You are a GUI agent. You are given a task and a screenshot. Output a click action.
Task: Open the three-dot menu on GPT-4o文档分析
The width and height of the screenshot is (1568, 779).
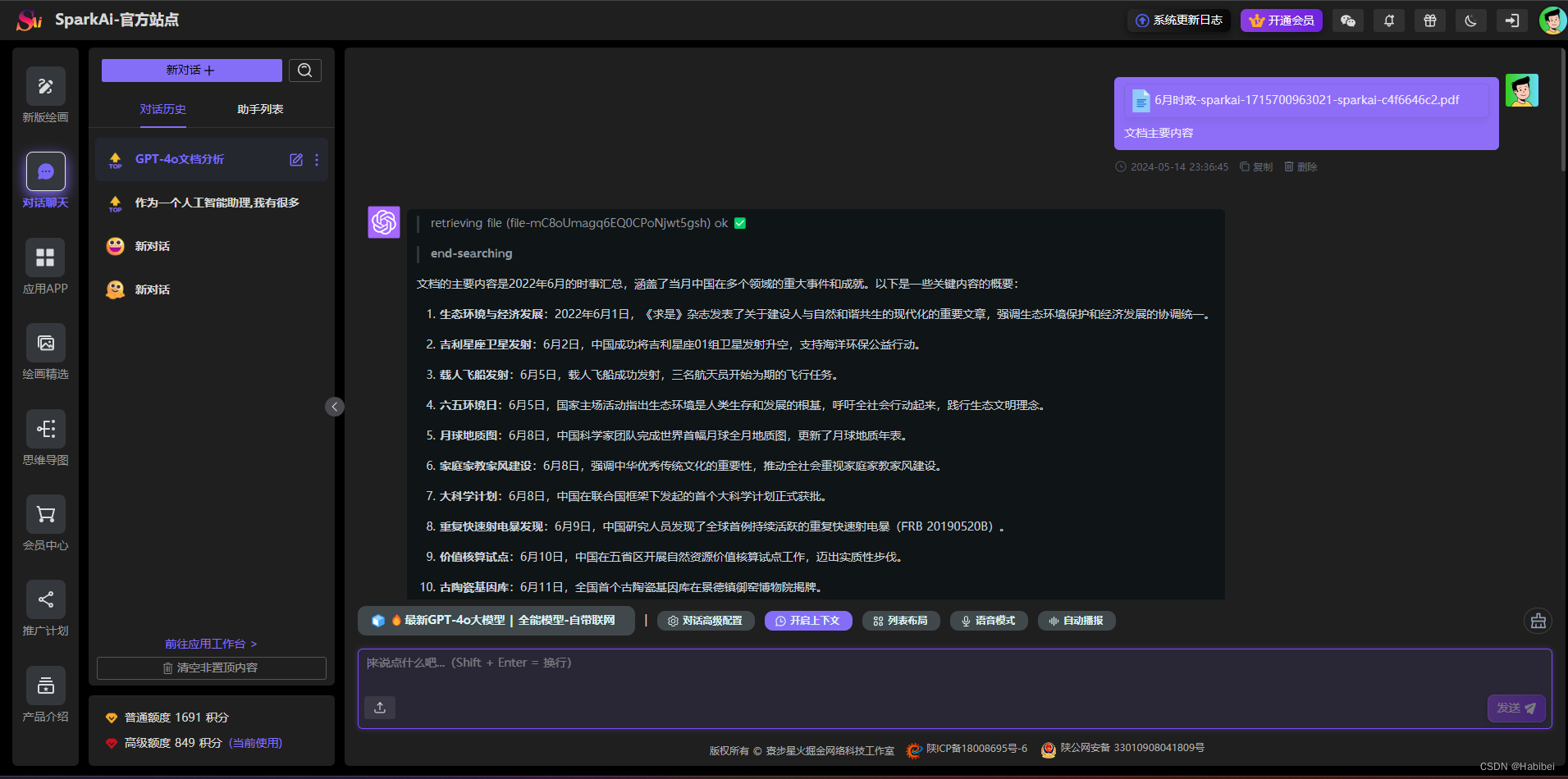coord(317,160)
